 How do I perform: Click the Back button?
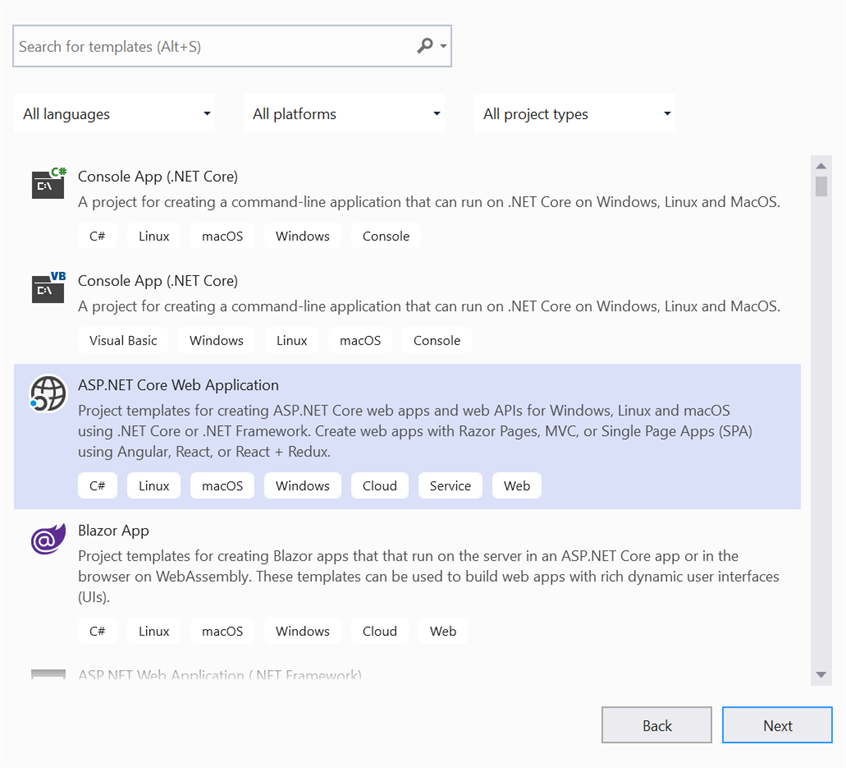[x=656, y=725]
